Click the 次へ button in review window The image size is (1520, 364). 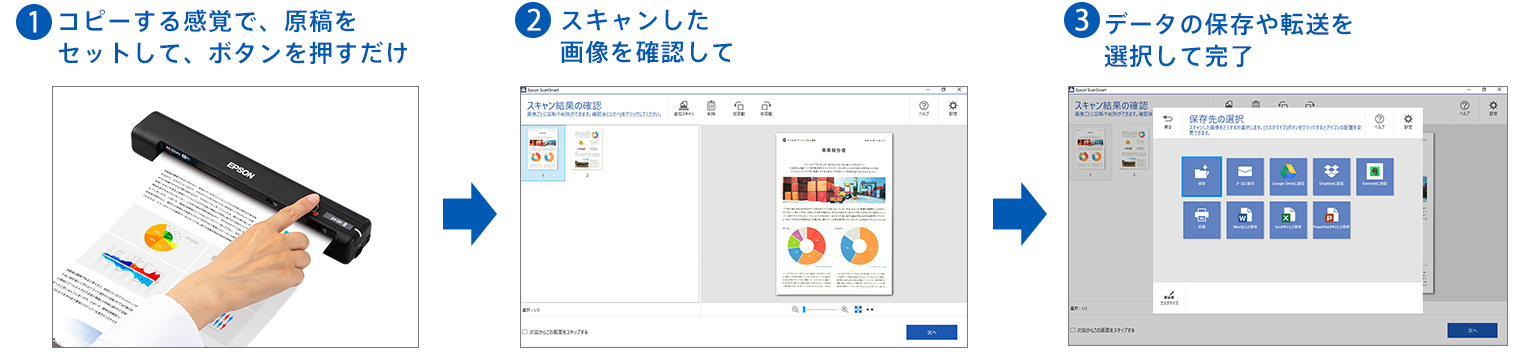point(932,332)
